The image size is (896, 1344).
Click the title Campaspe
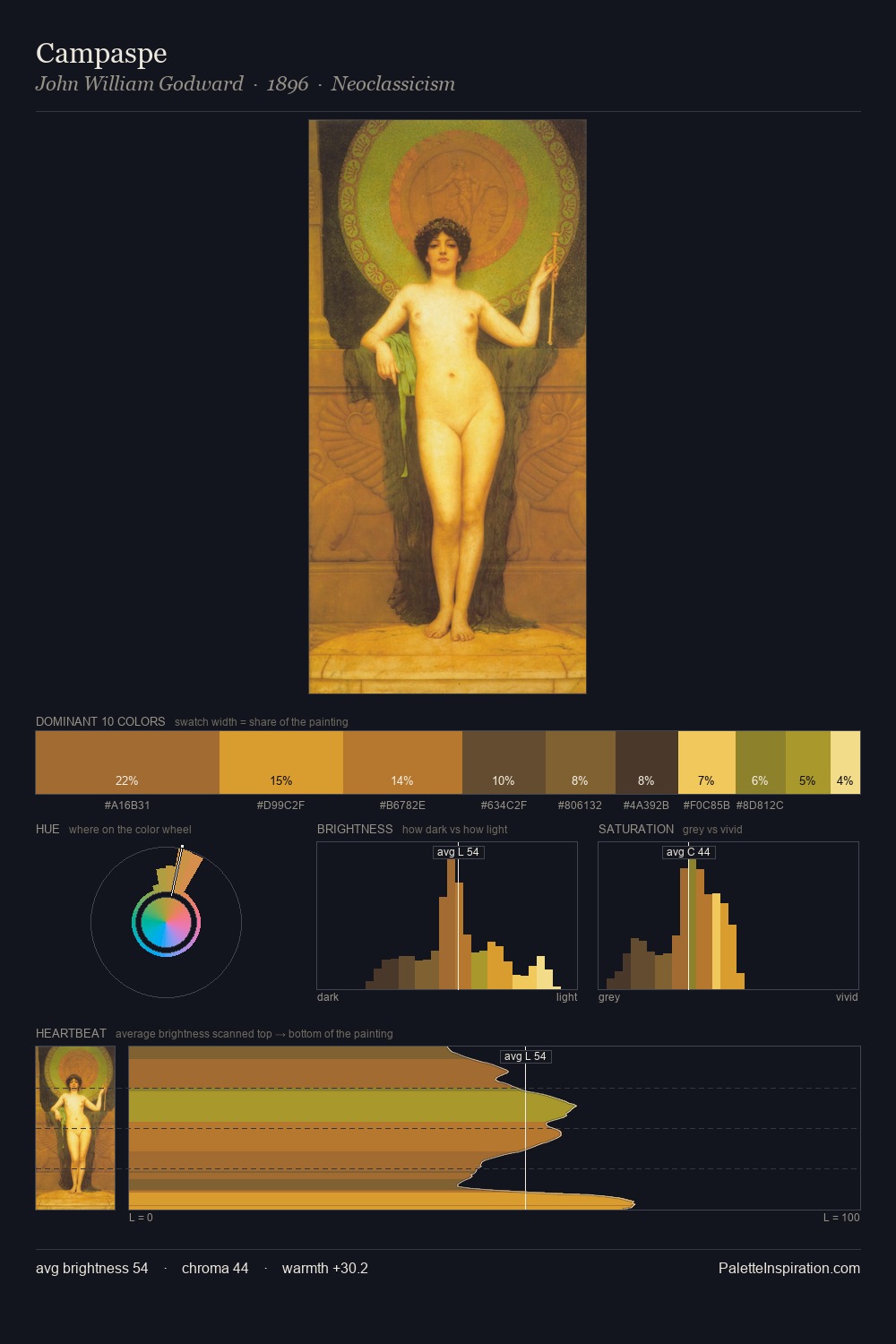pos(101,53)
